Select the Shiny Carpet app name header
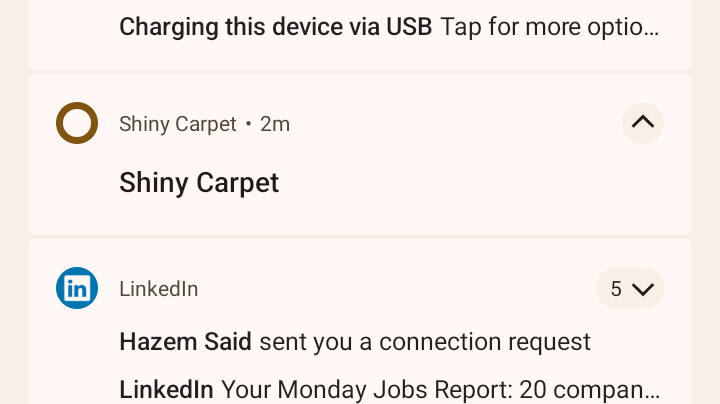The width and height of the screenshot is (720, 404). pos(177,124)
